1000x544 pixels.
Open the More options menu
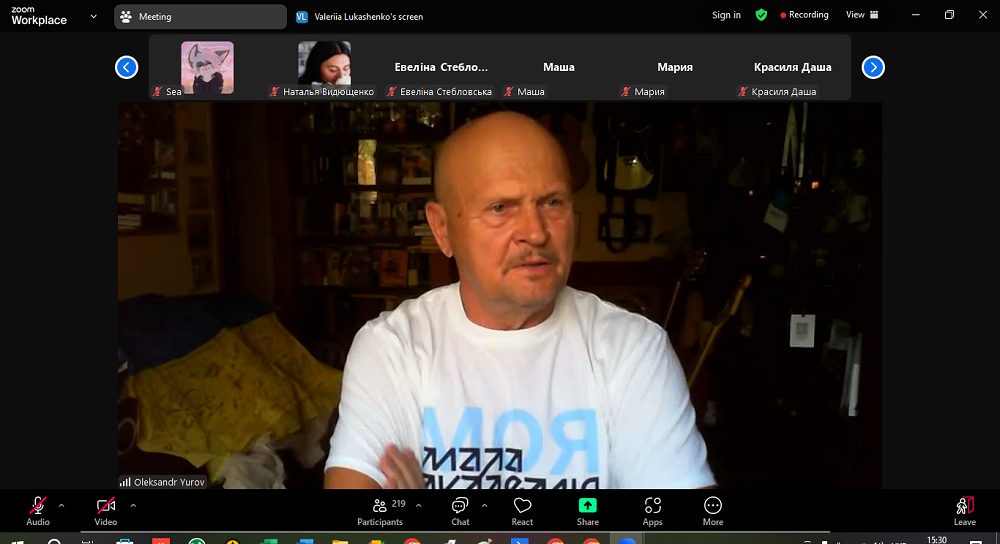pos(713,511)
